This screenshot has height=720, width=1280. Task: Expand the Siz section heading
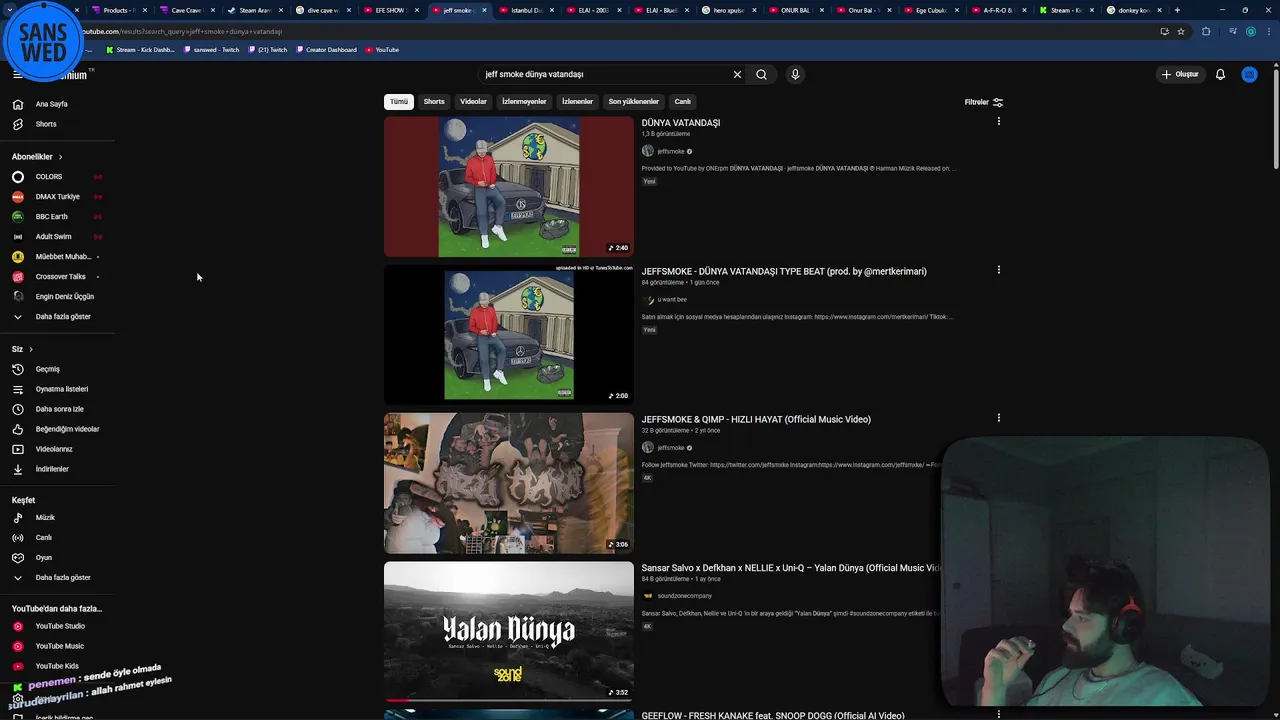(22, 349)
